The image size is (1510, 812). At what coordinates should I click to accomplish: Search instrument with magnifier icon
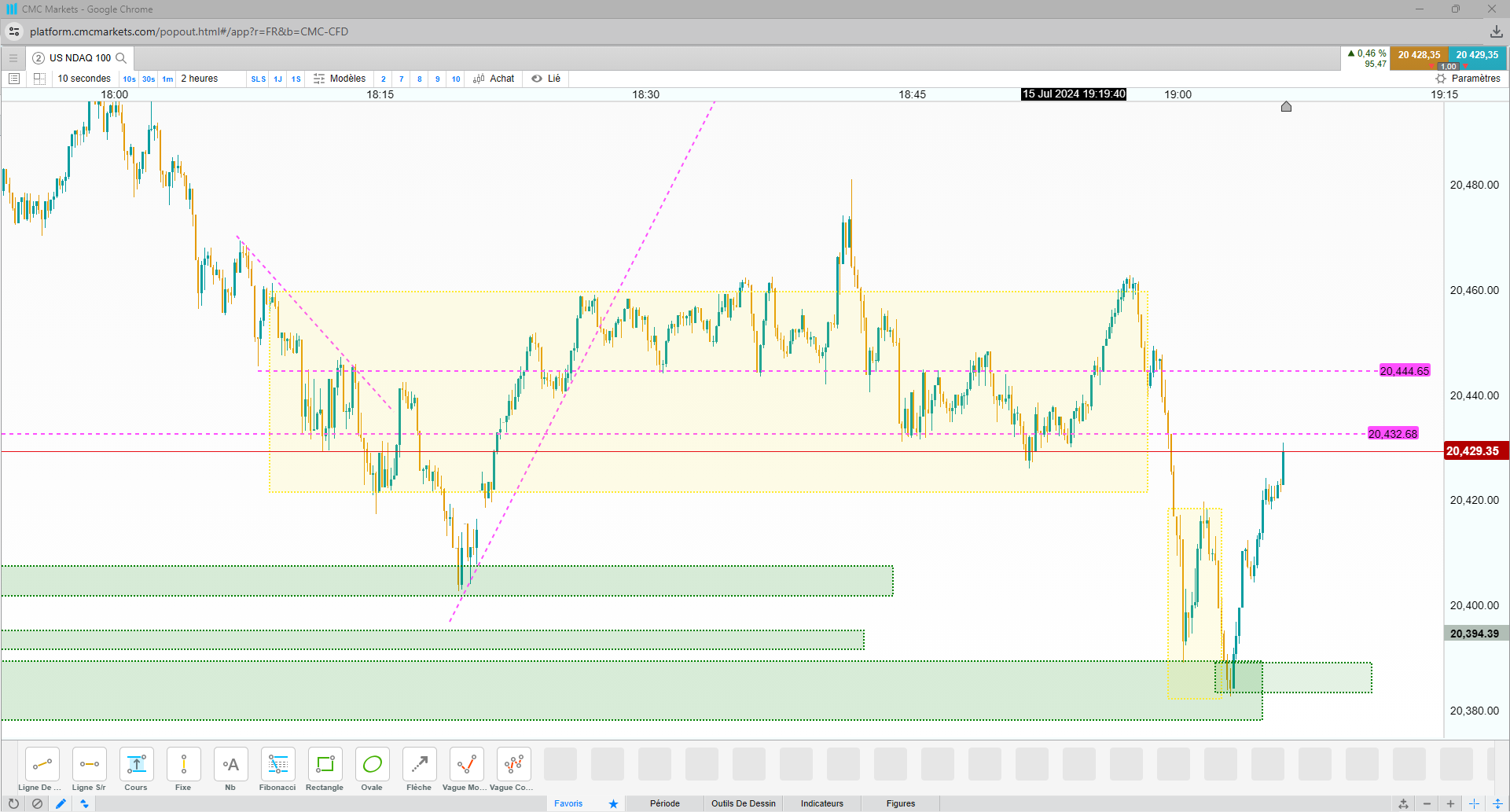[121, 57]
